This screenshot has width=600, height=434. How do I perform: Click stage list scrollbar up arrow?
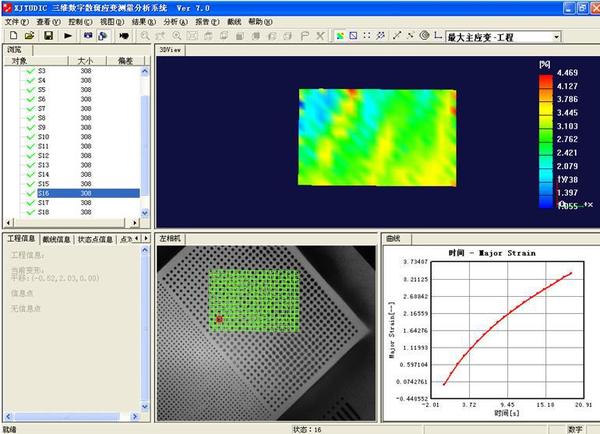(x=145, y=71)
